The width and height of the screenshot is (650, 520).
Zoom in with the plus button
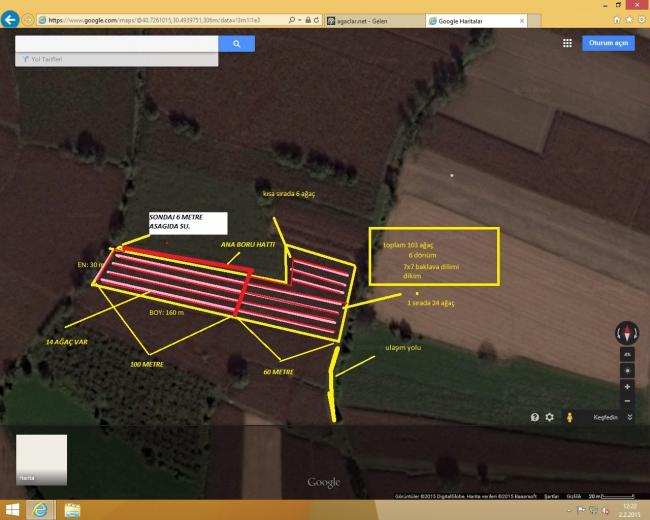(627, 386)
